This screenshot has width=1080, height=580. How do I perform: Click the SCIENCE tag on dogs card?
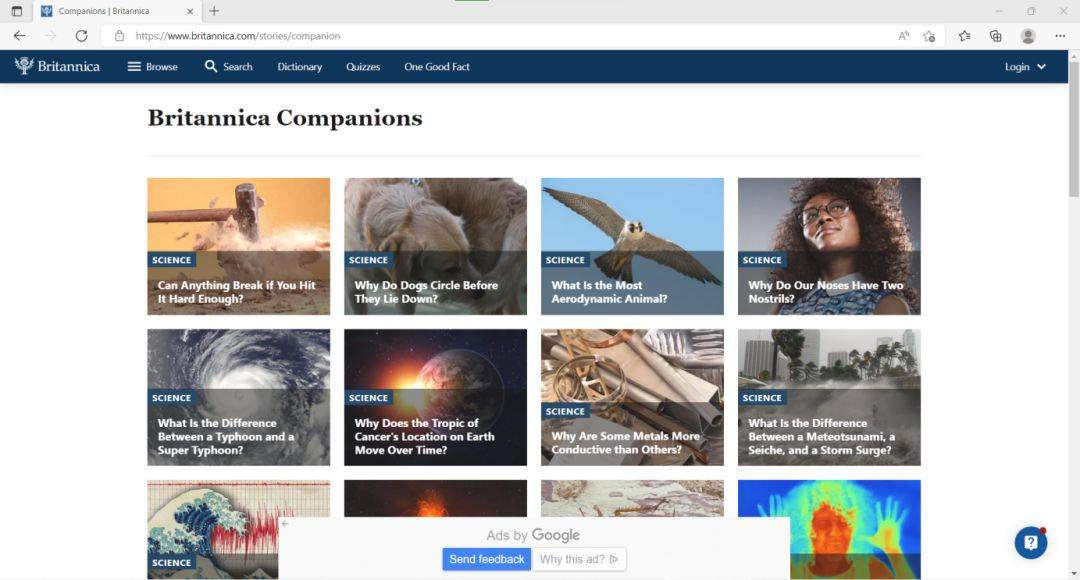[x=368, y=260]
